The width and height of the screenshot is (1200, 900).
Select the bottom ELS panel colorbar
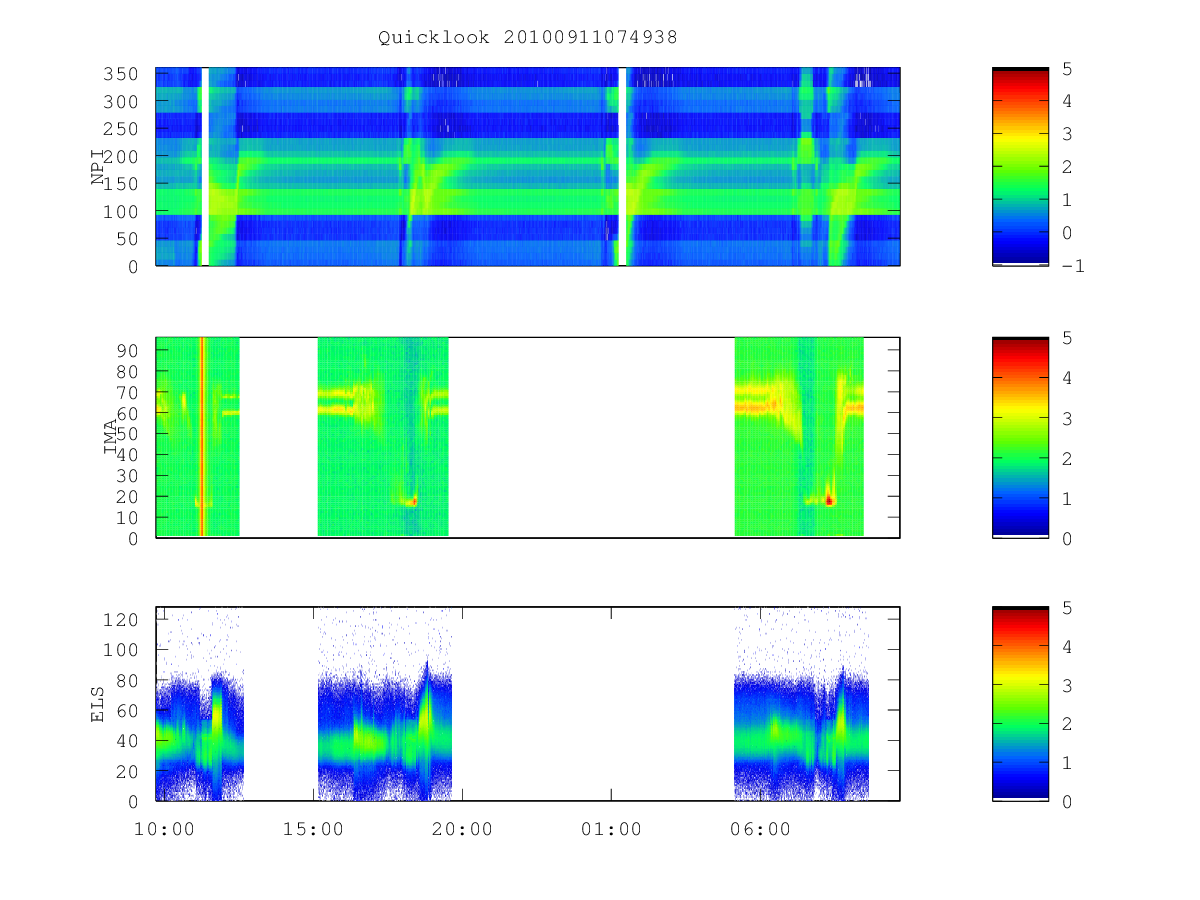[1020, 704]
